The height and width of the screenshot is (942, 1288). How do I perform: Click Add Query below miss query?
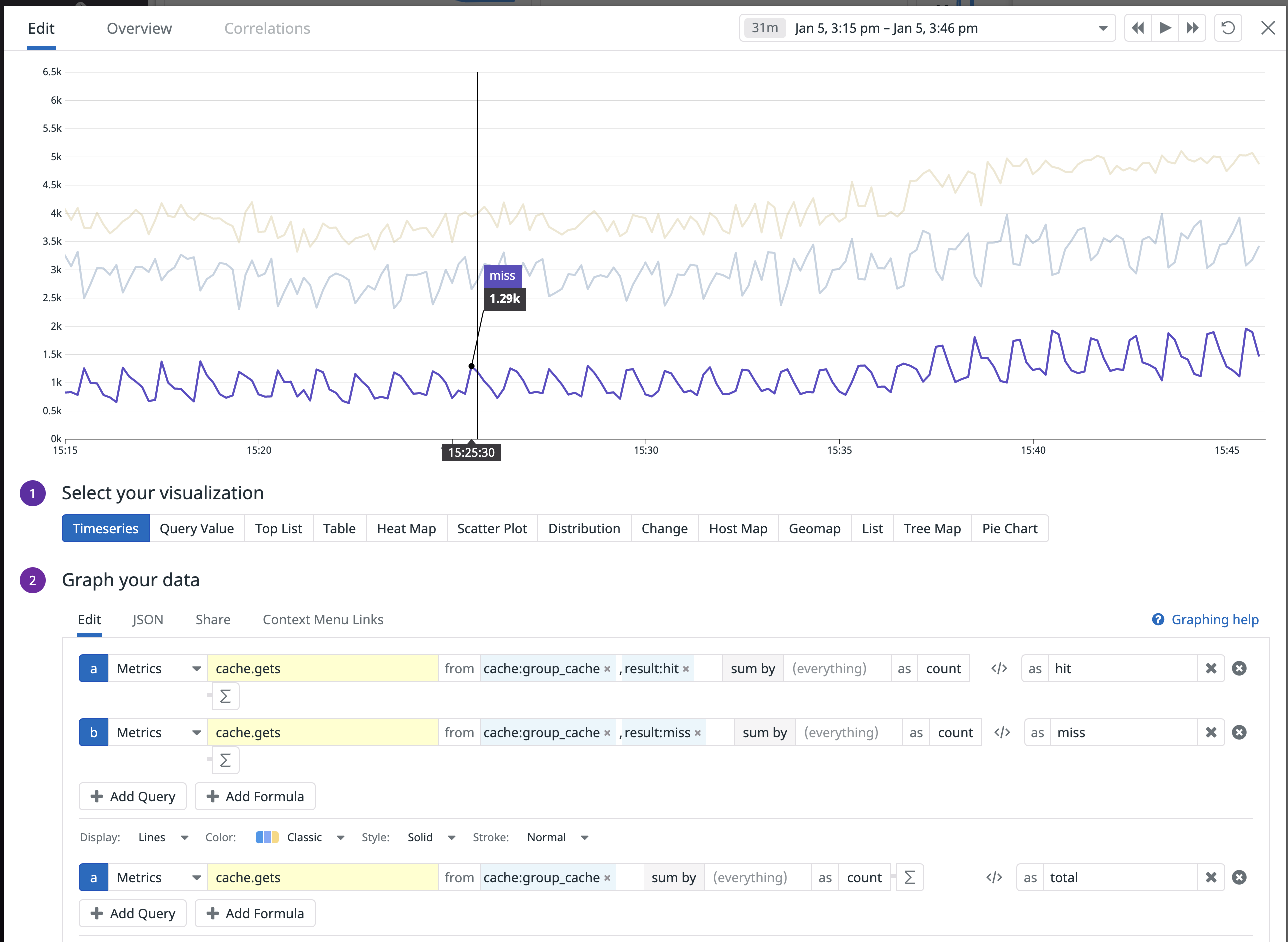click(133, 796)
